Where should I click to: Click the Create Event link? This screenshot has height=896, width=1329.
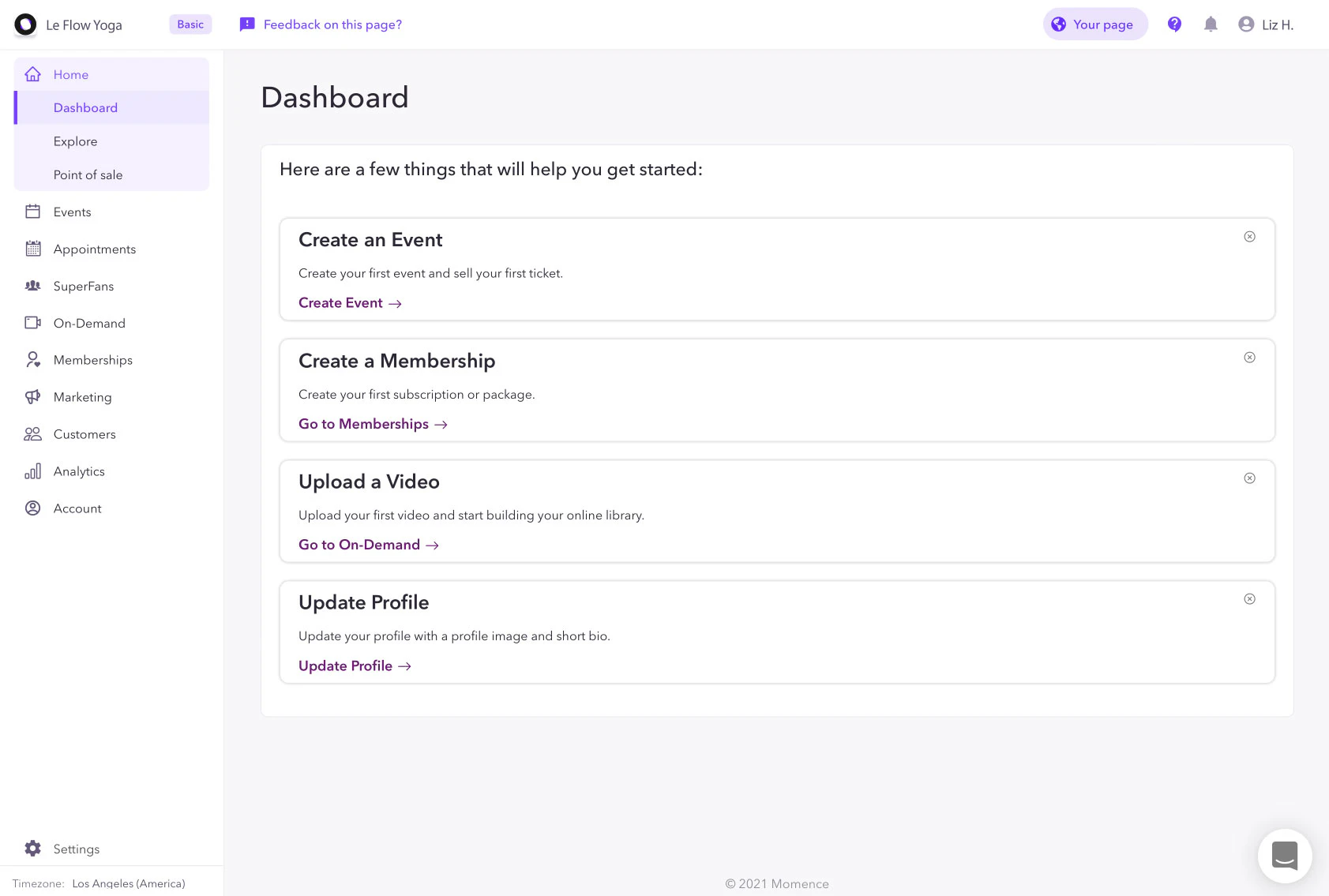340,302
